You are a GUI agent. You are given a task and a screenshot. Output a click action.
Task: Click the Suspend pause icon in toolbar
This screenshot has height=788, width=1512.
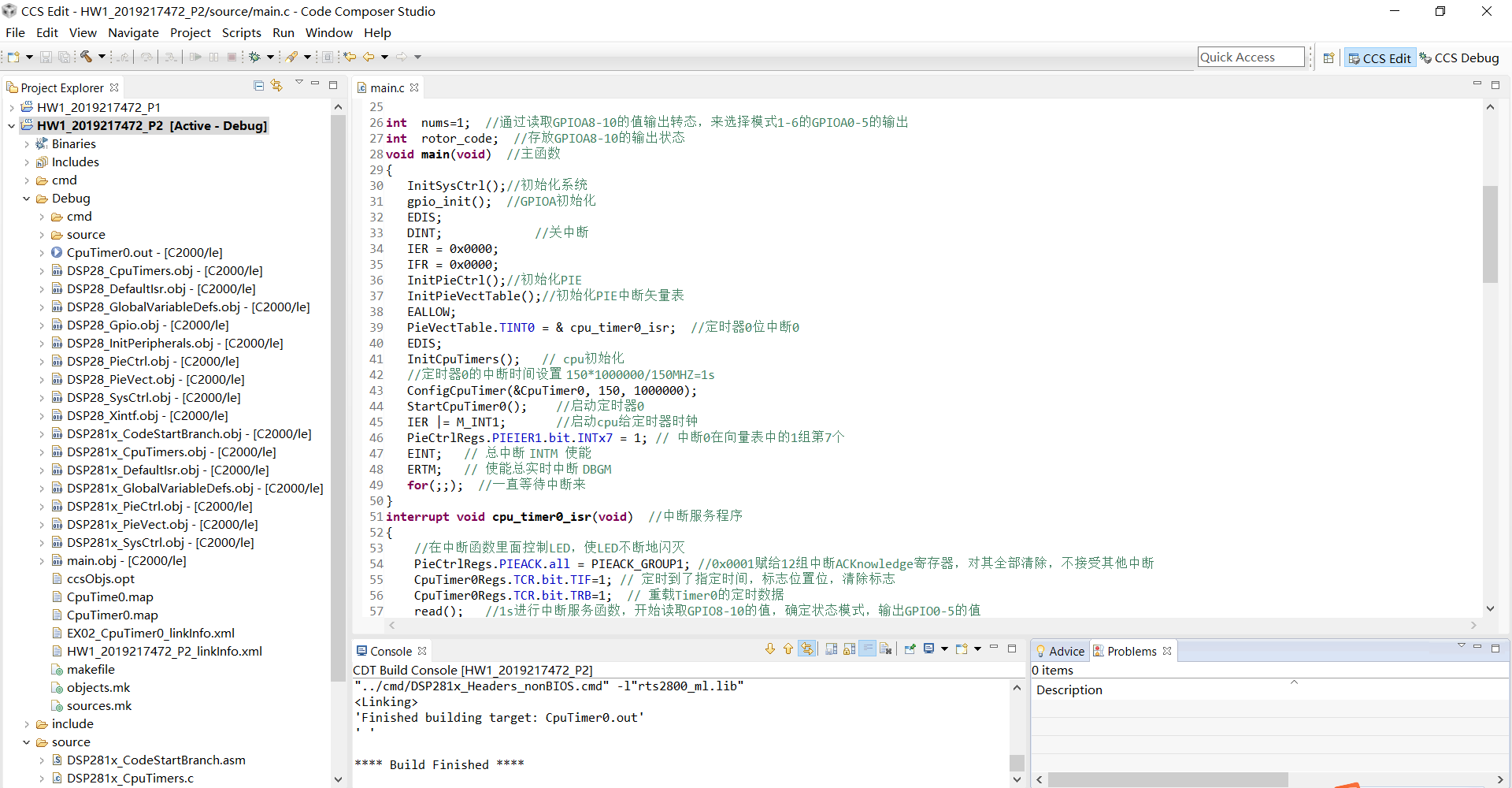tap(214, 57)
